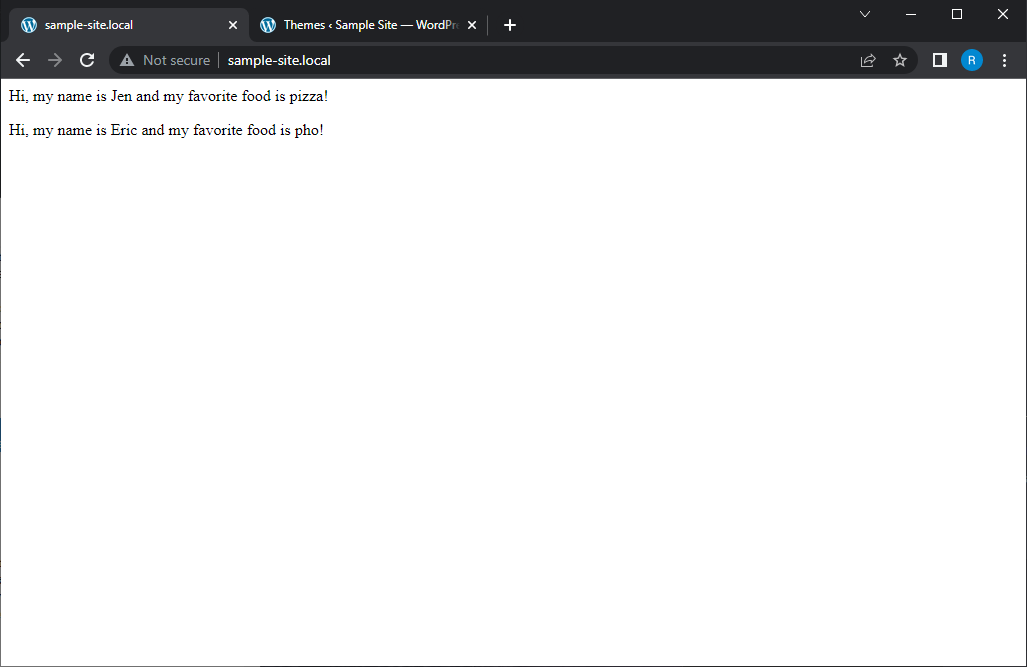Switch to the Themes ‹ Sample Site tab

(x=360, y=25)
